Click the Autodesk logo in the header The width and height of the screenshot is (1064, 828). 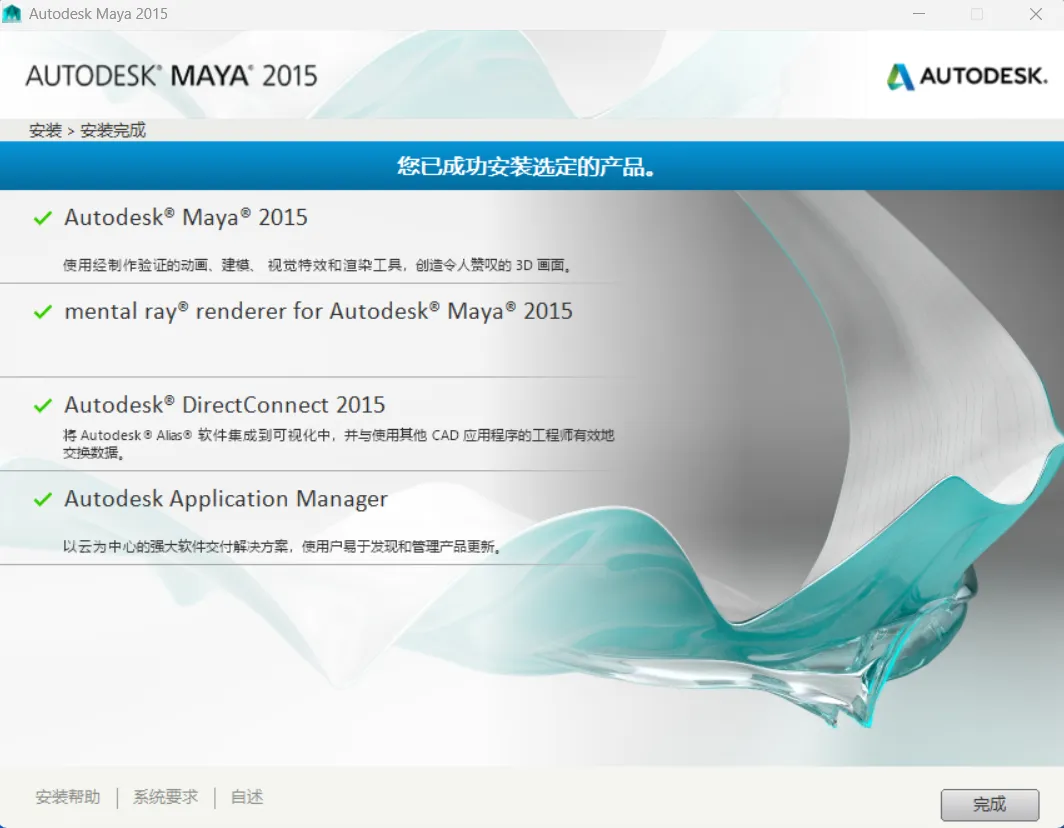click(x=967, y=76)
